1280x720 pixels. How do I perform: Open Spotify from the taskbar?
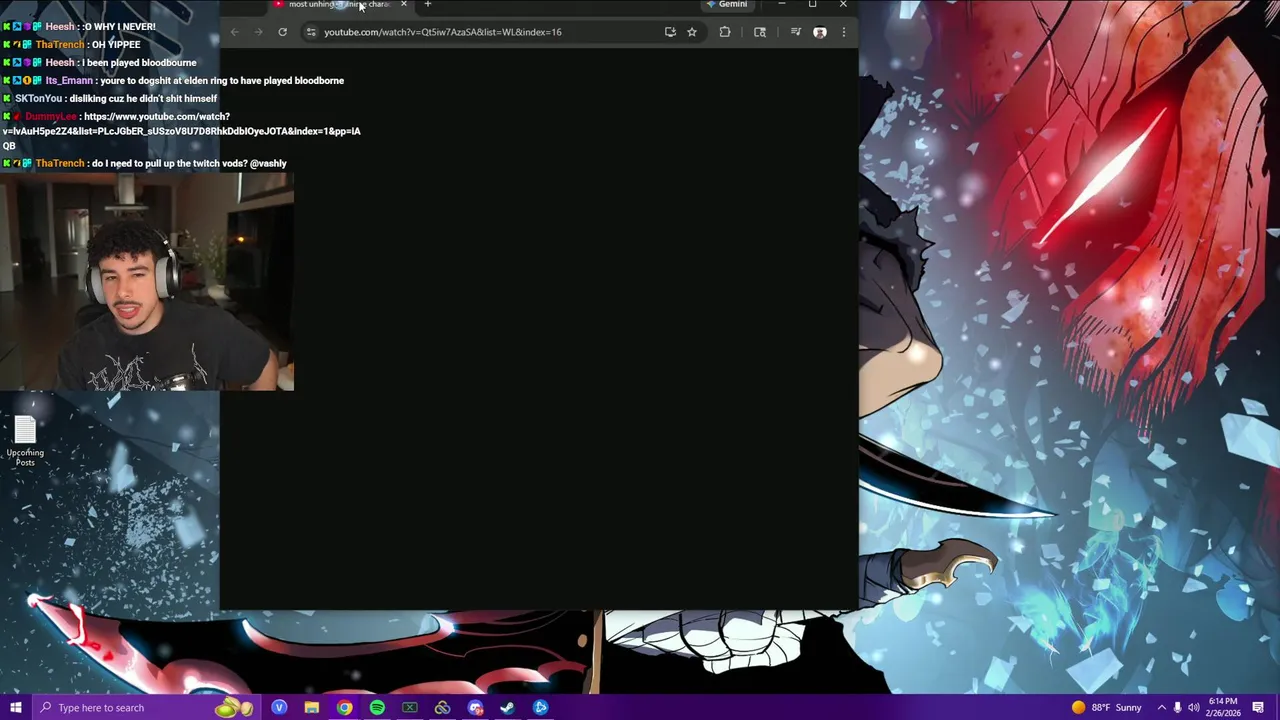pyautogui.click(x=377, y=708)
